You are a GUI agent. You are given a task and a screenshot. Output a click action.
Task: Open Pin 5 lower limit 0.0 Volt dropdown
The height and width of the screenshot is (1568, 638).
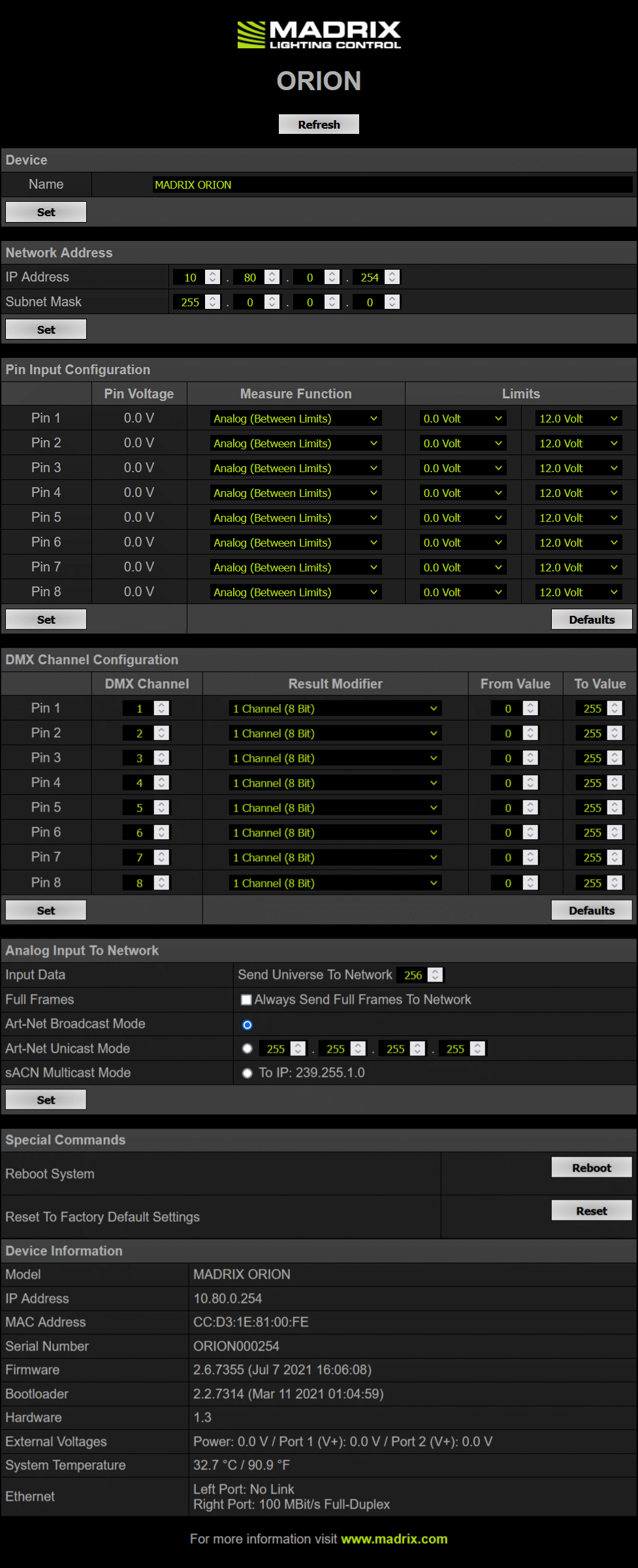click(463, 518)
